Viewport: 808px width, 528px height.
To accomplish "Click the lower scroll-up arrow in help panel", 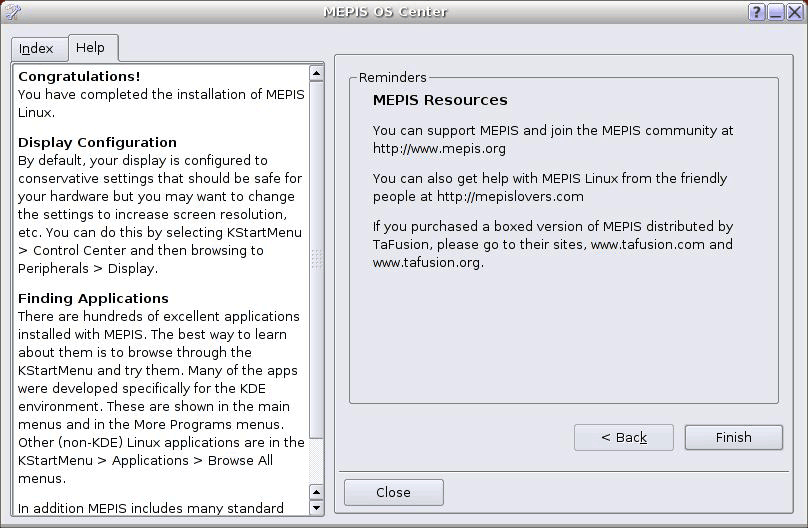I will [x=316, y=492].
